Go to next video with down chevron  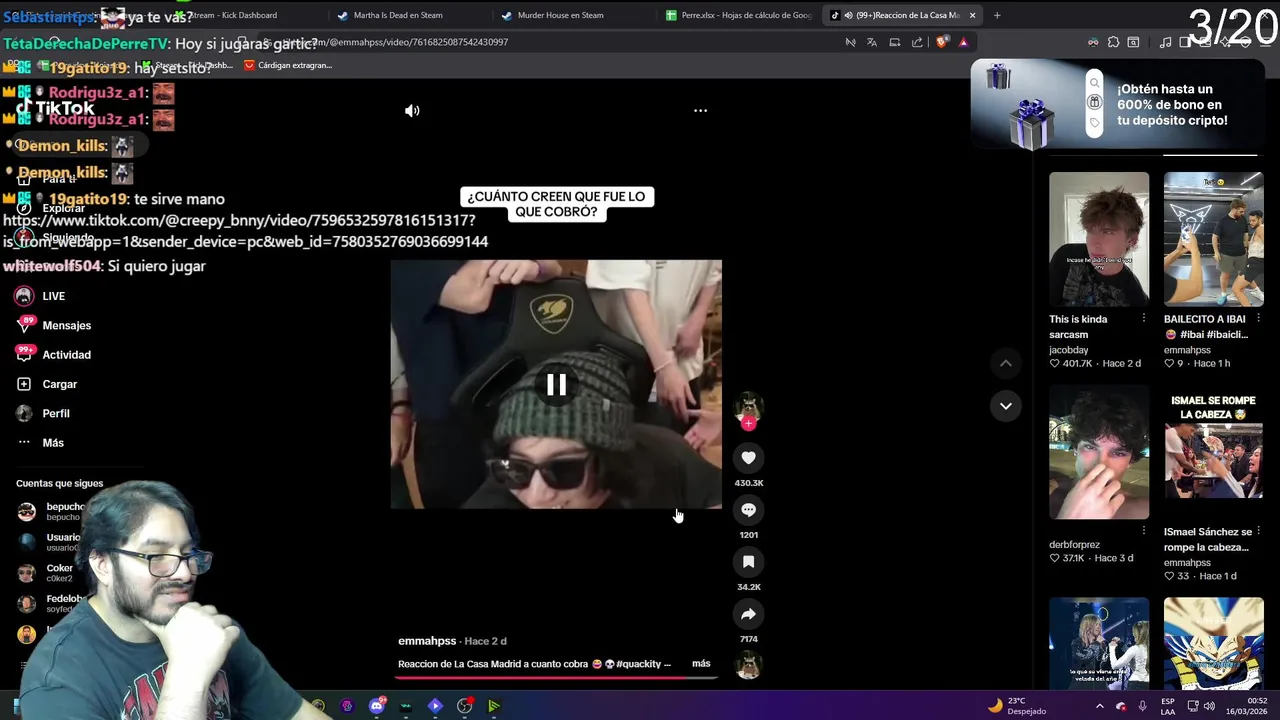(x=1005, y=406)
